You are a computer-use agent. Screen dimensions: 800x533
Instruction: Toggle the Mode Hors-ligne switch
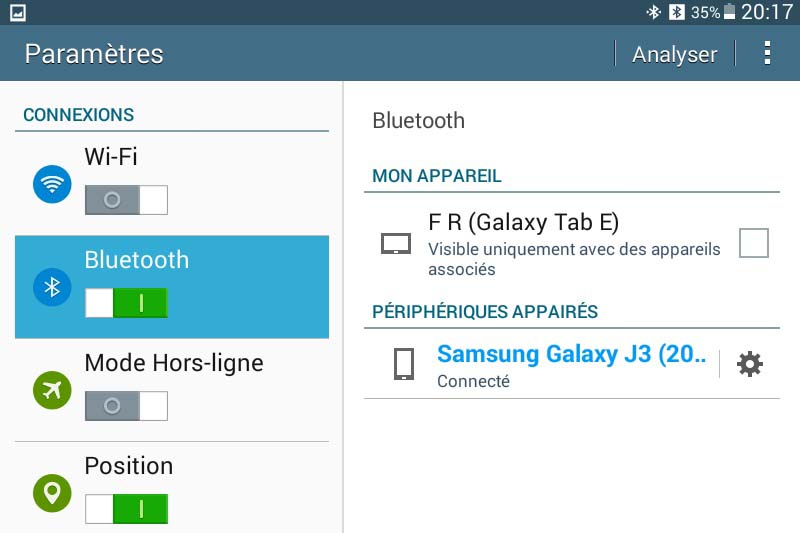pos(126,406)
